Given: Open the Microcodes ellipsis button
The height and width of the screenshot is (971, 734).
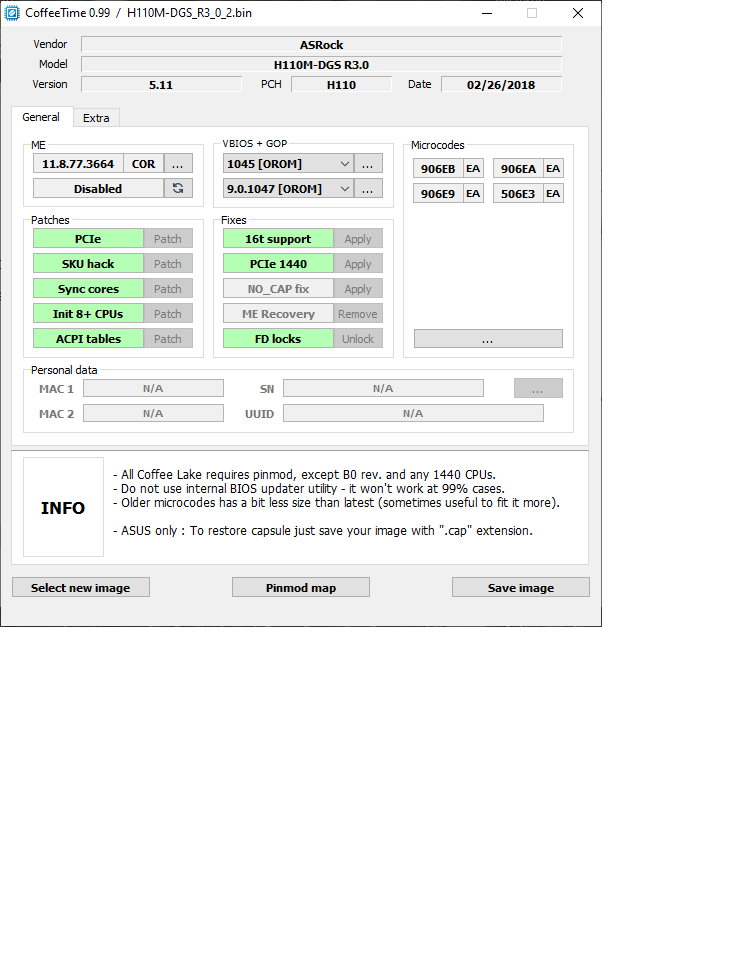Looking at the screenshot, I should [488, 339].
